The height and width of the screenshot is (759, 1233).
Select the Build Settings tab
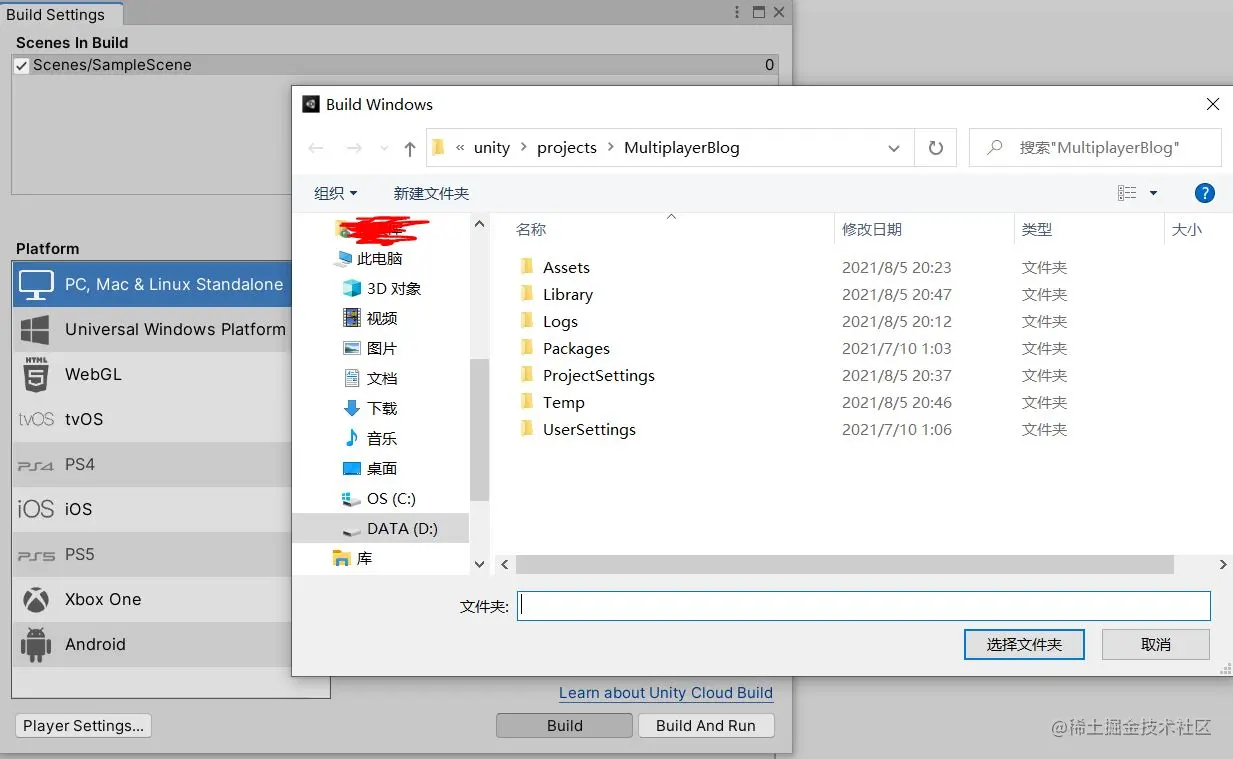click(x=61, y=14)
